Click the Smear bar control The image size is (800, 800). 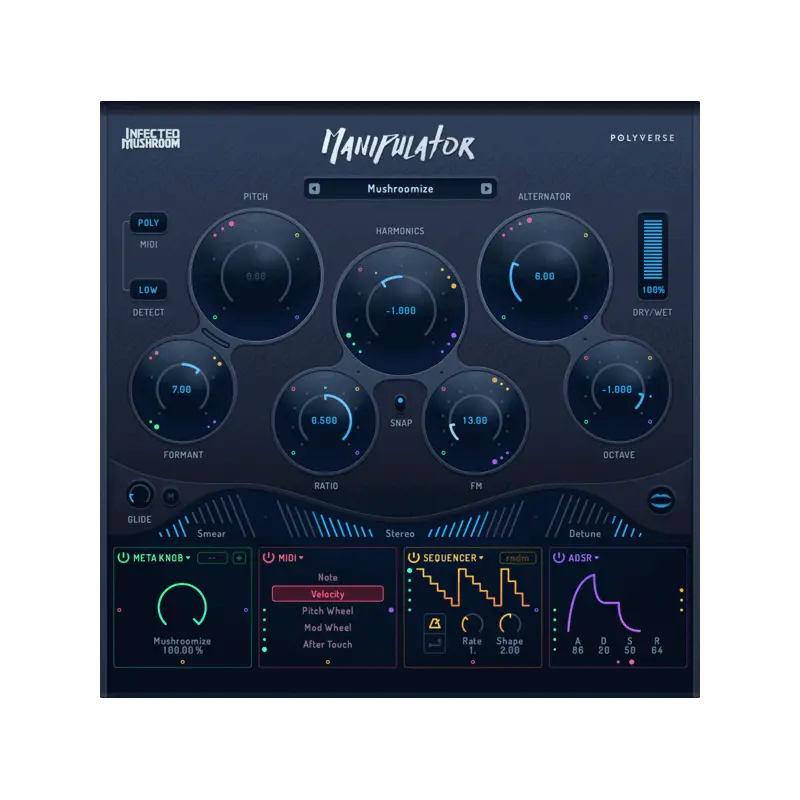pos(207,517)
